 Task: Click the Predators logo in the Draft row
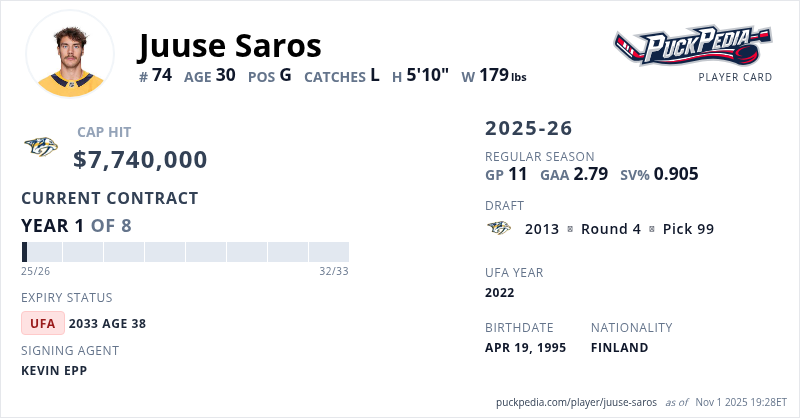(499, 229)
